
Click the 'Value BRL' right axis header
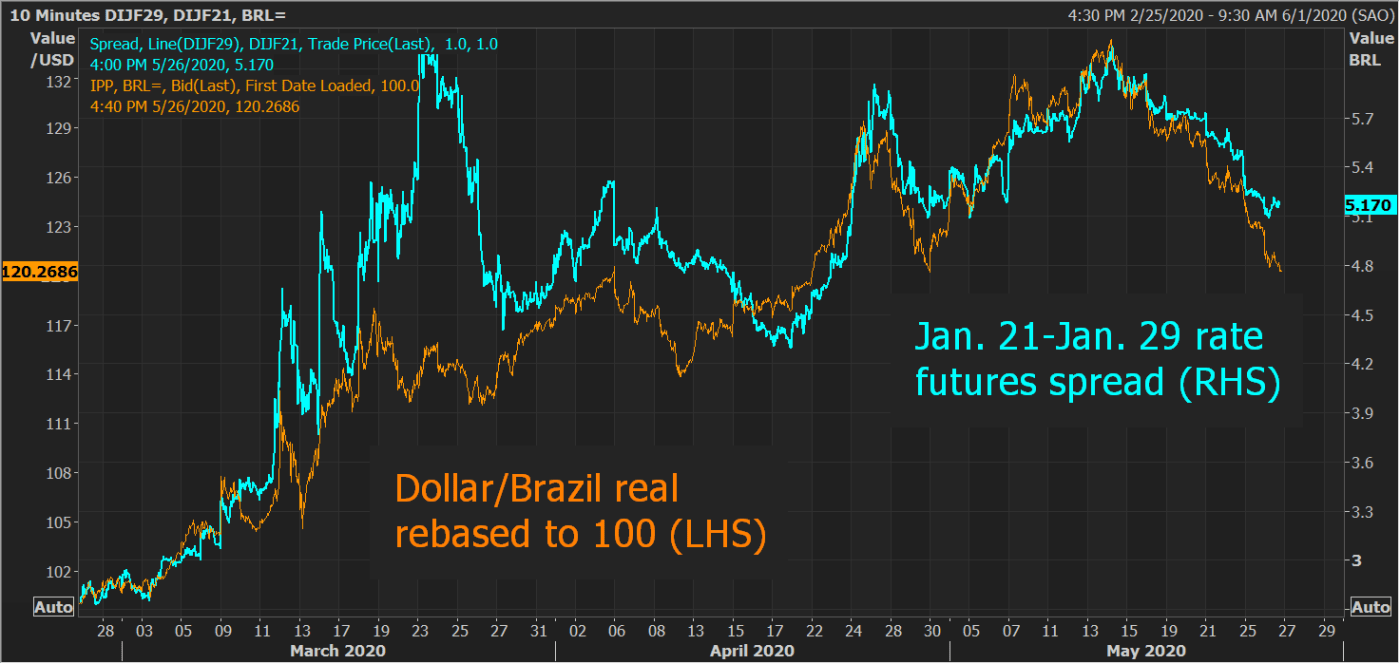(x=1370, y=49)
